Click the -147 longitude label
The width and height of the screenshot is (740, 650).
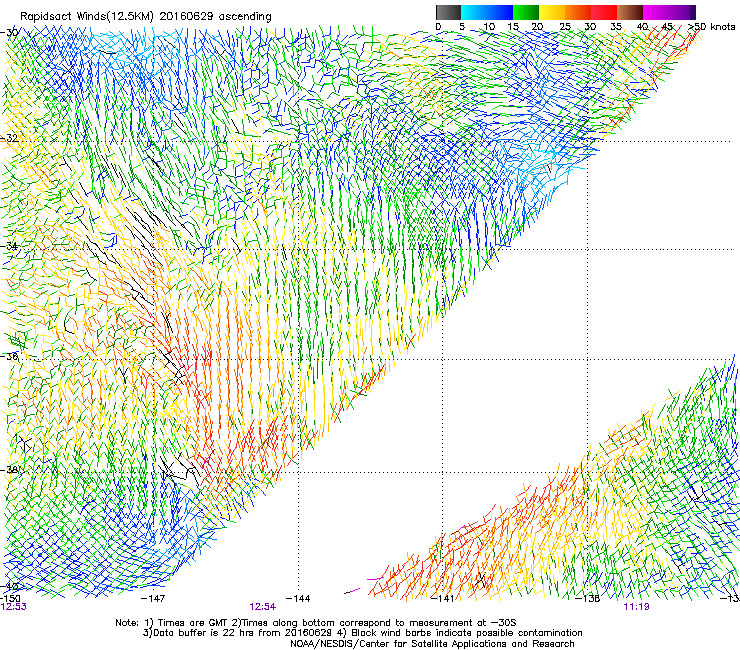153,598
